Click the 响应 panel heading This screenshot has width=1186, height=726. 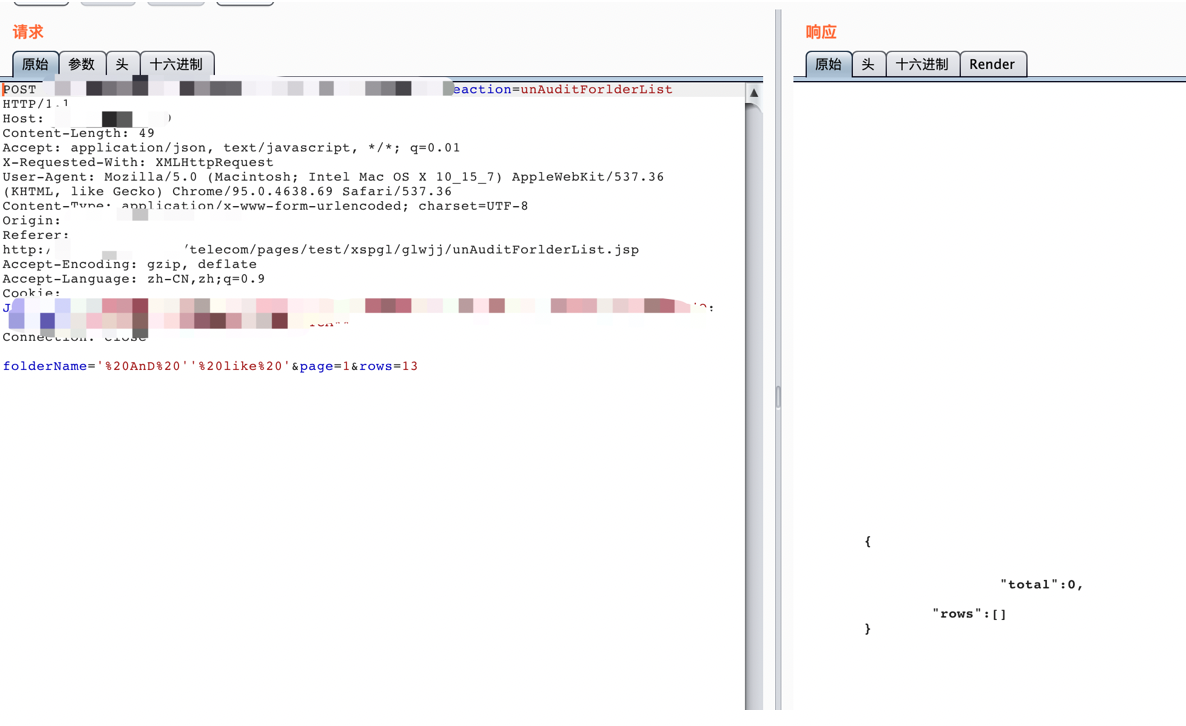821,32
